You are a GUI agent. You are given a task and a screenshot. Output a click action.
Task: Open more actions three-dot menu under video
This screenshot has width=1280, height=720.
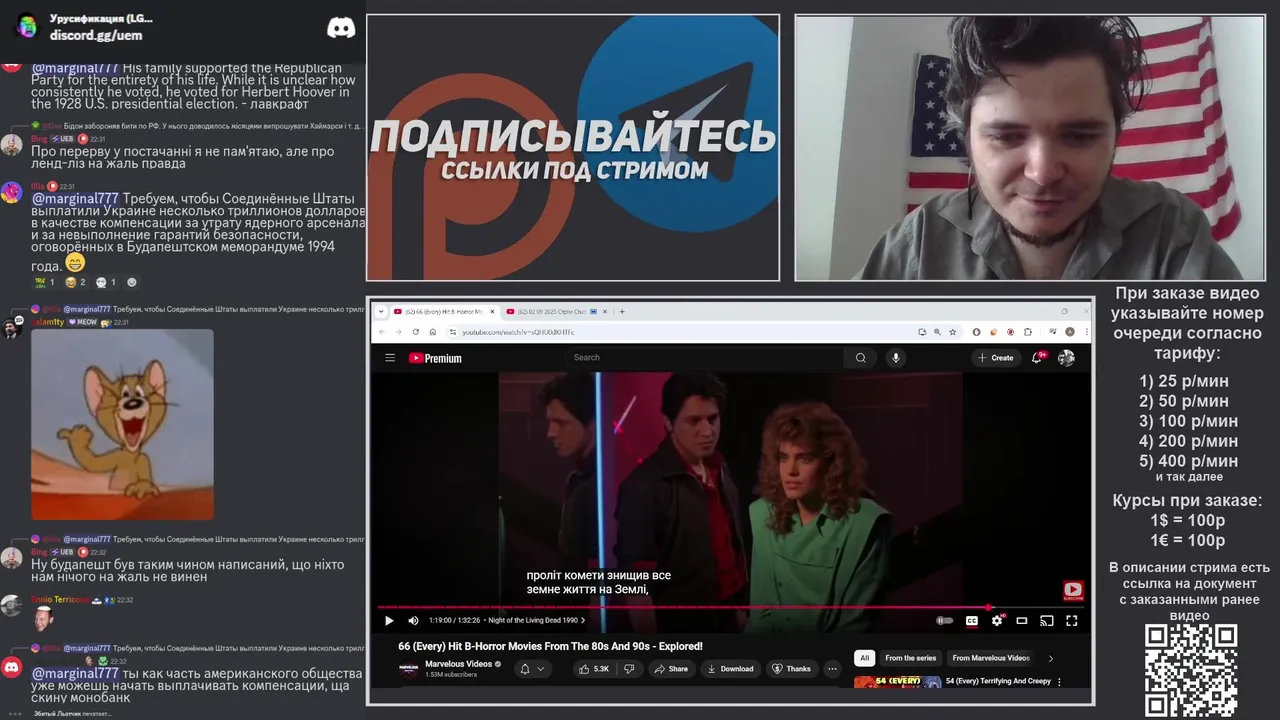[x=832, y=669]
